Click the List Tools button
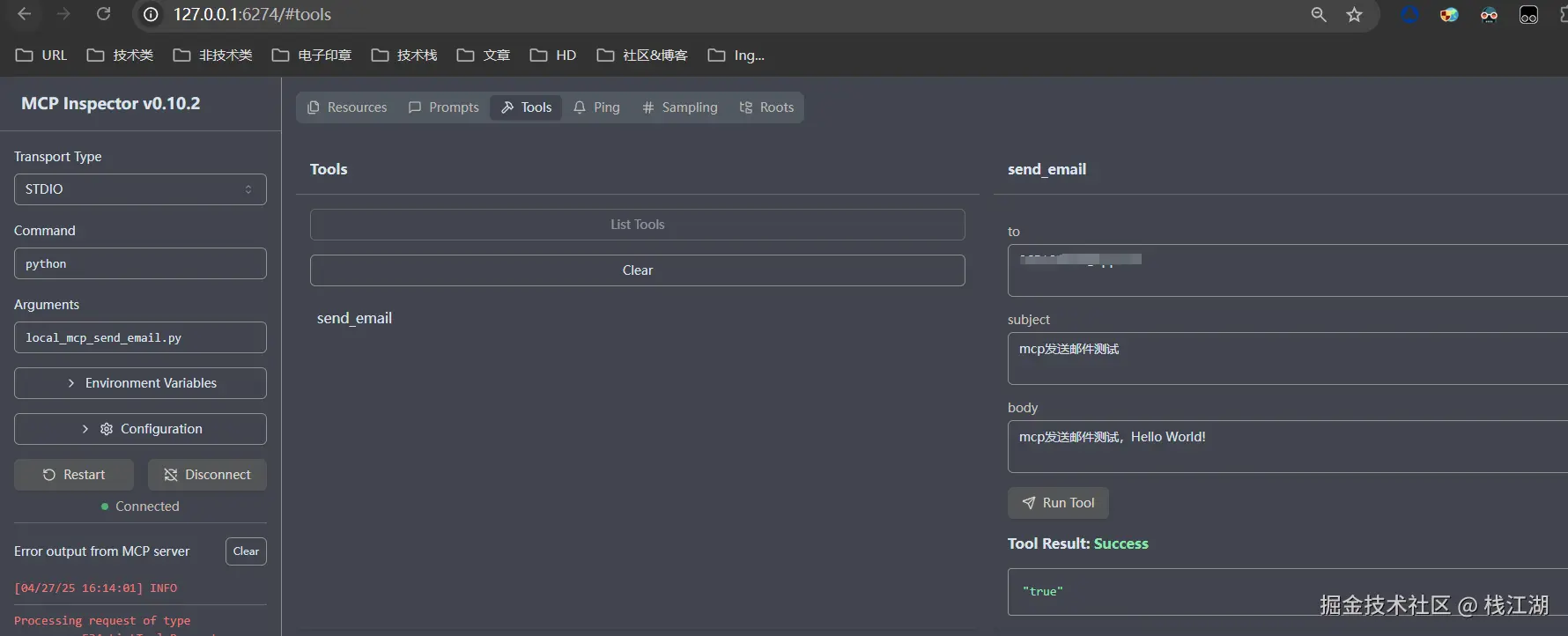This screenshot has width=1568, height=636. point(638,225)
